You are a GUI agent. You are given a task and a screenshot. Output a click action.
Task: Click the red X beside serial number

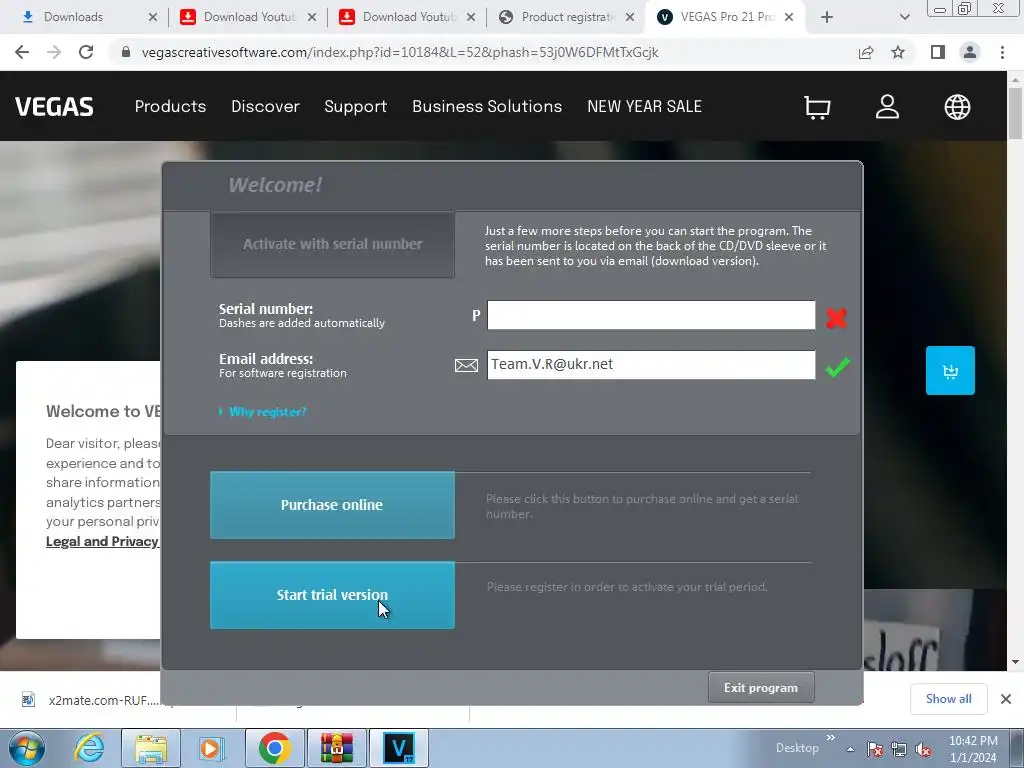[836, 317]
